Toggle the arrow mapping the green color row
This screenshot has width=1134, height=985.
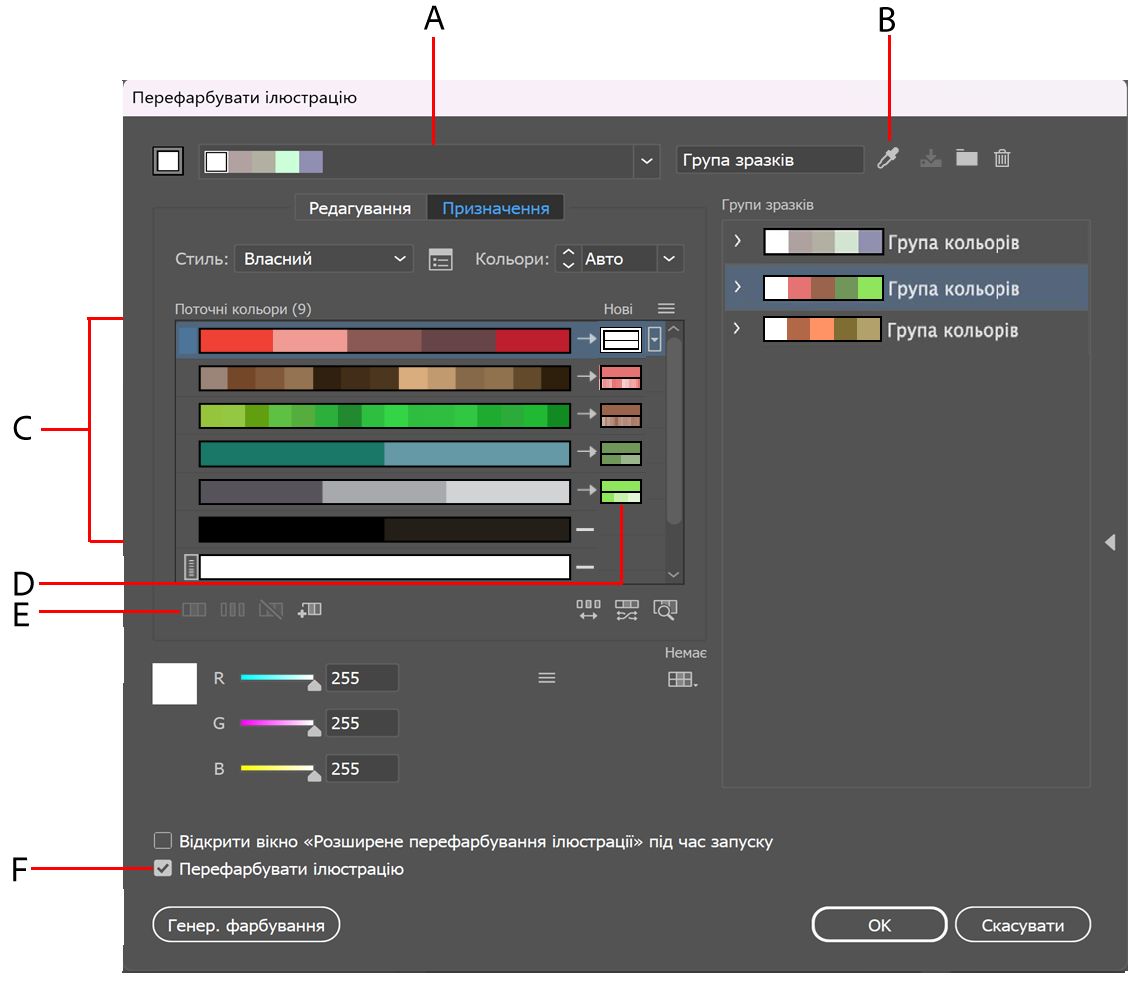(x=587, y=414)
